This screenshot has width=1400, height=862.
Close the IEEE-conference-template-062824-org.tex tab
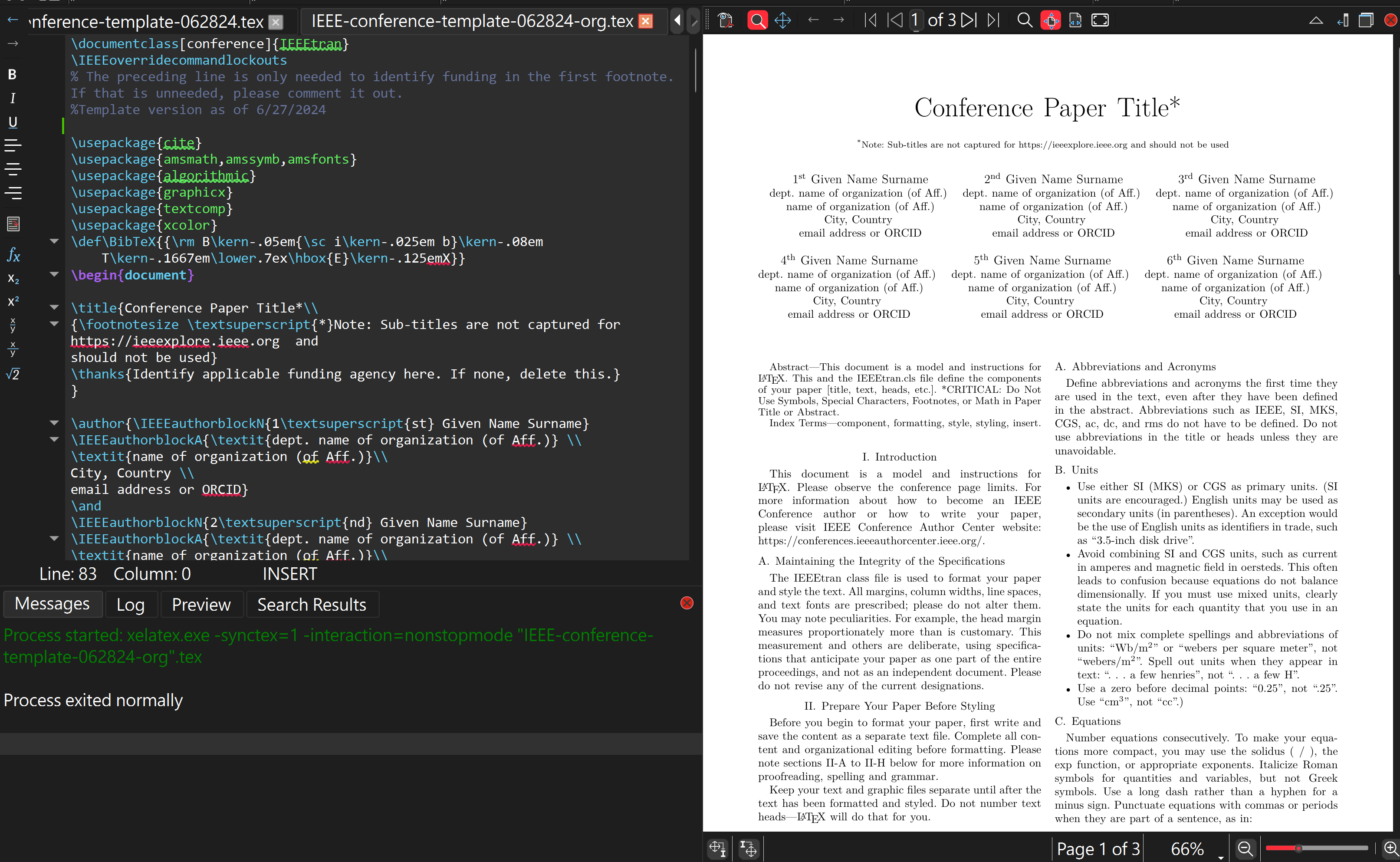coord(646,22)
